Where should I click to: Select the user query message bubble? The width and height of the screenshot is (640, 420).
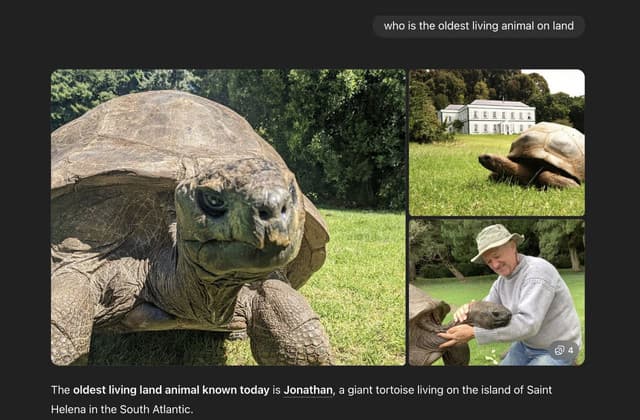point(479,26)
